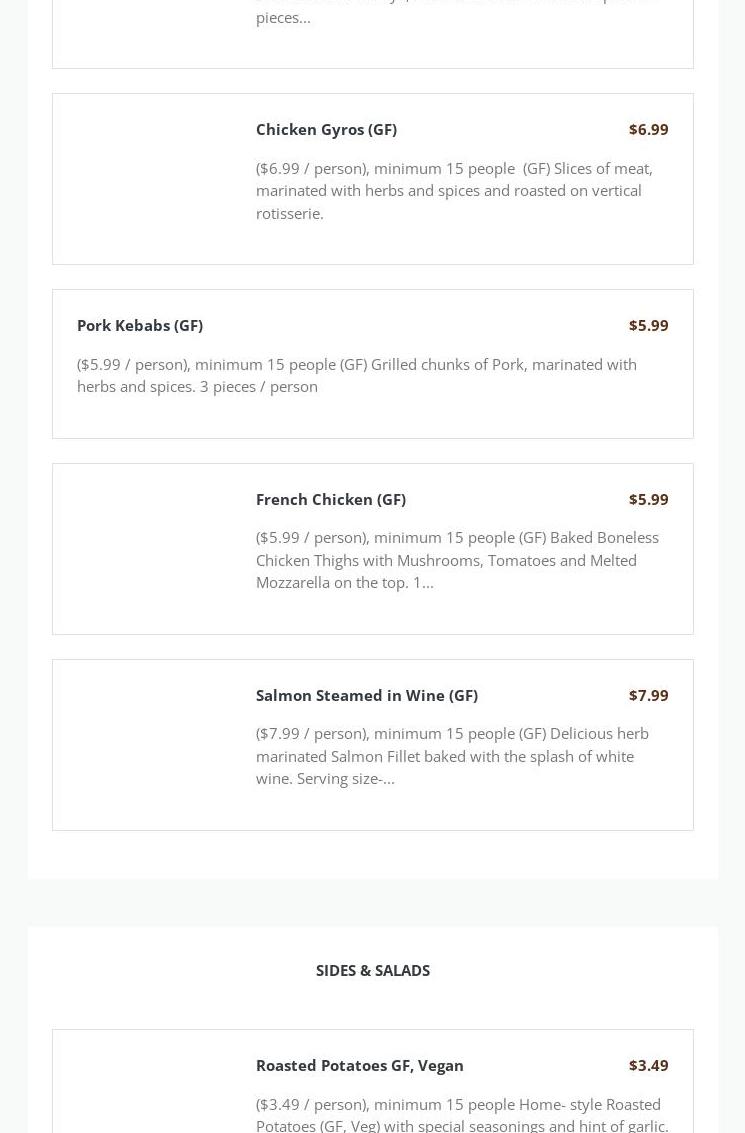
Task: Select the Roasted Potatoes GF, Vegan title
Action: [359, 1065]
